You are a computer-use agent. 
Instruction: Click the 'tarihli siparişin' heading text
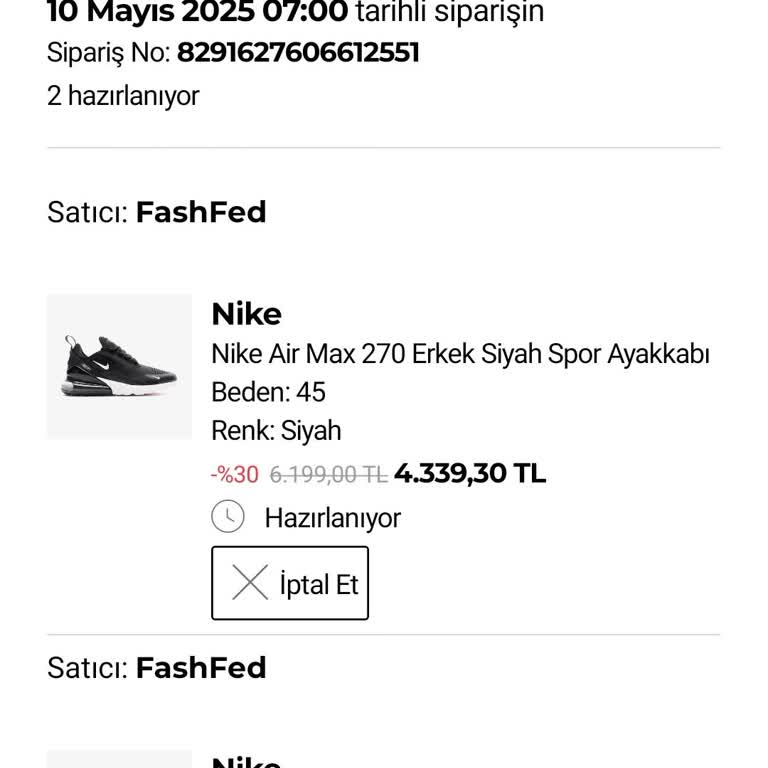449,12
